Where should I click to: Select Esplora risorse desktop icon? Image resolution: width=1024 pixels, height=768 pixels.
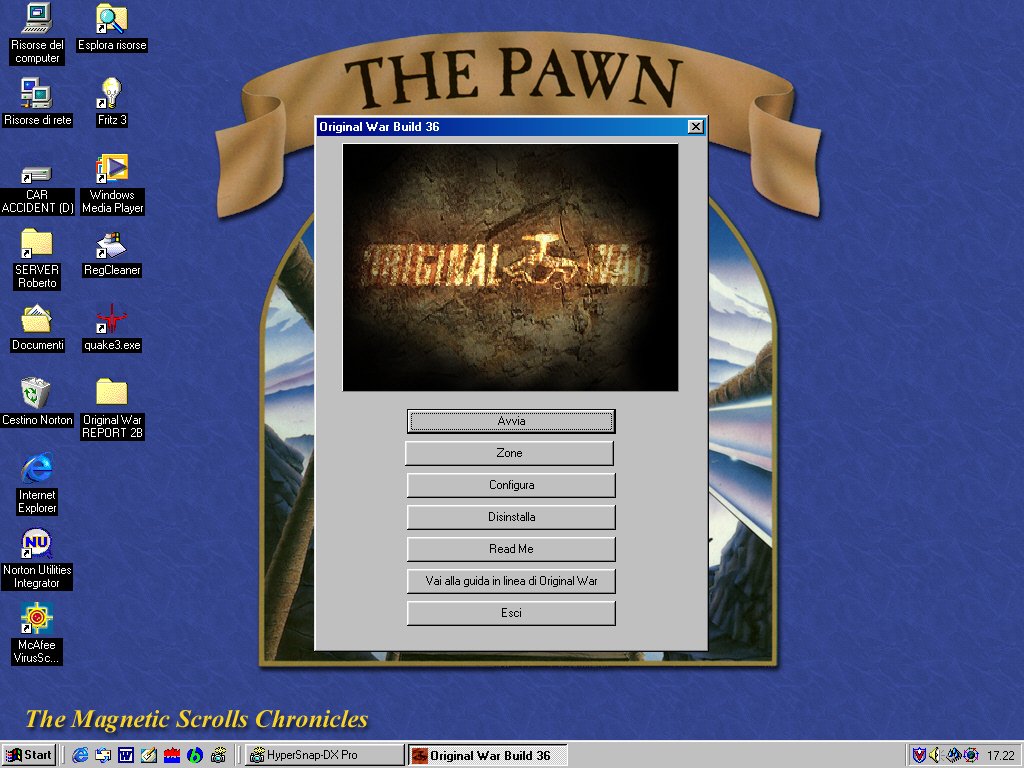pos(112,27)
